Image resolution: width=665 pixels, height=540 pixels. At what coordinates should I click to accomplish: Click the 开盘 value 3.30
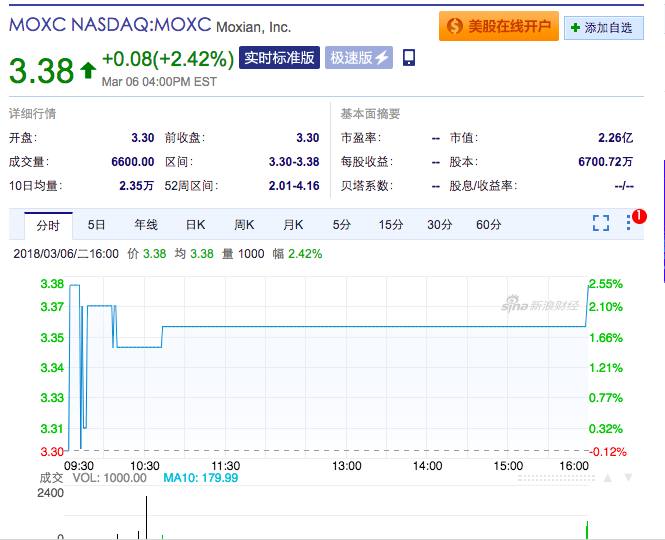click(x=142, y=138)
